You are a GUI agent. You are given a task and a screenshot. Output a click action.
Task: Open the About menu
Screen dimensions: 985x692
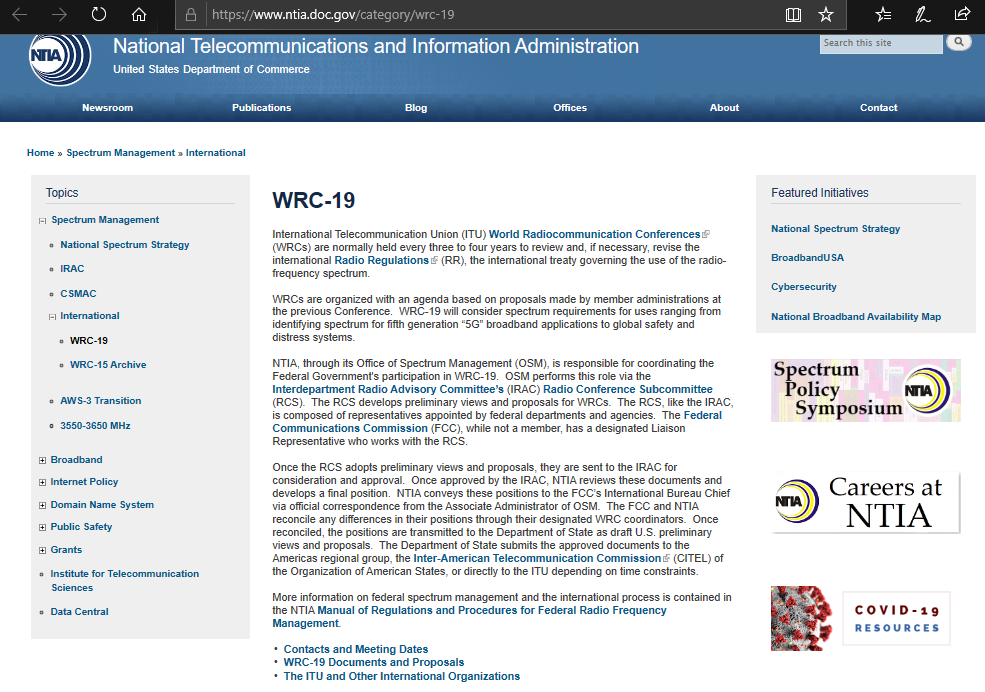pyautogui.click(x=724, y=107)
